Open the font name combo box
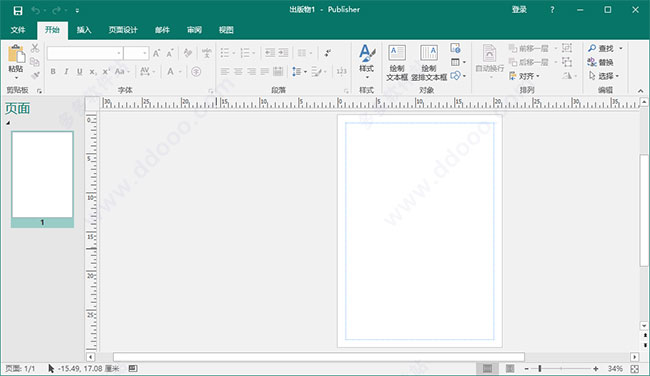650x376 pixels. click(x=85, y=53)
